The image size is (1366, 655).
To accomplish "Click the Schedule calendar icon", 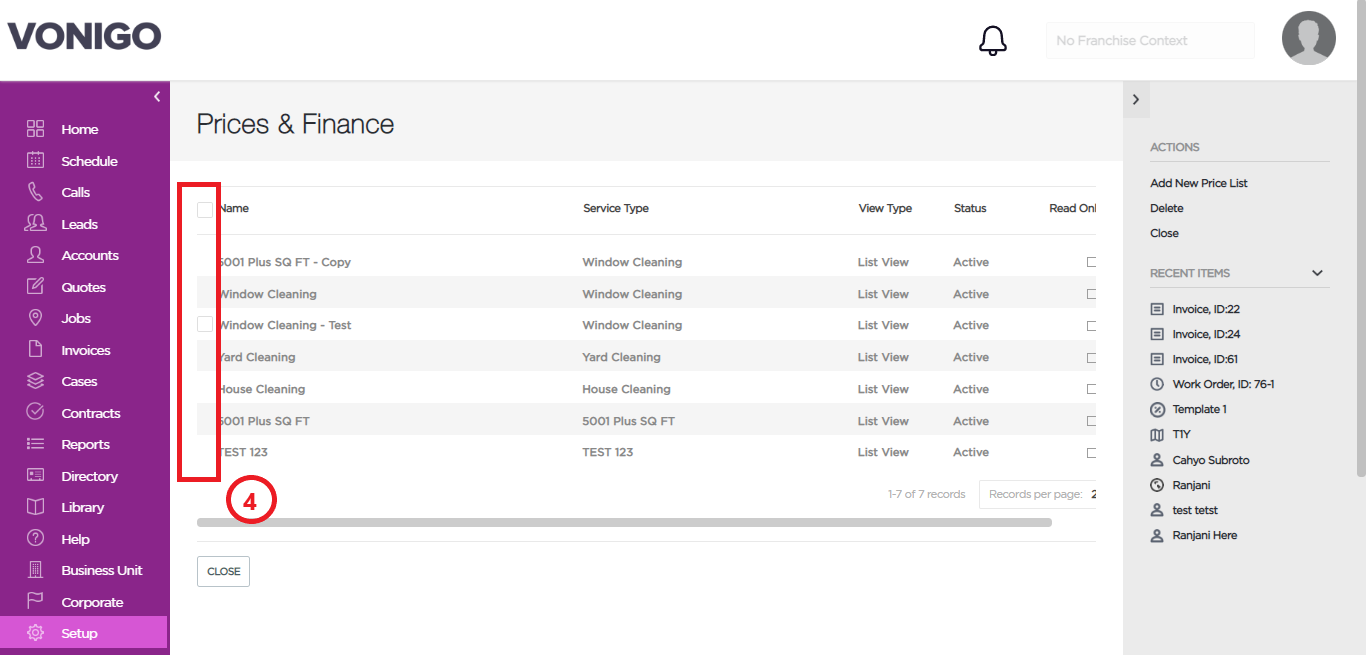I will click(35, 160).
